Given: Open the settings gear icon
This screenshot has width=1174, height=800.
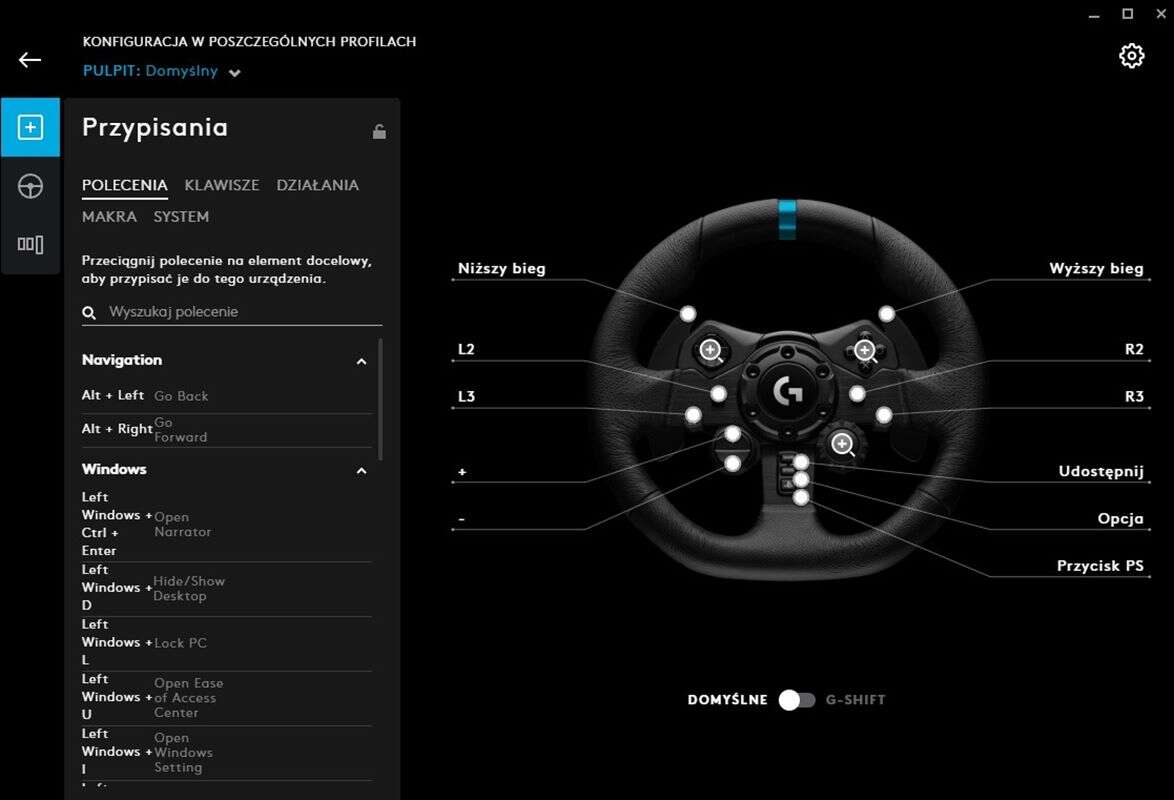Looking at the screenshot, I should click(x=1131, y=56).
